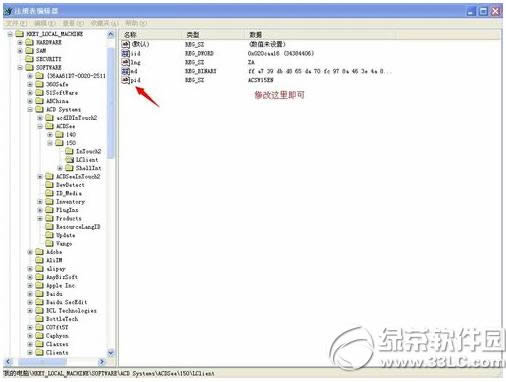Viewport: 506px width, 382px height.
Task: Collapse the HKEY_LOCAL_MACHINE tree node
Action: point(10,34)
